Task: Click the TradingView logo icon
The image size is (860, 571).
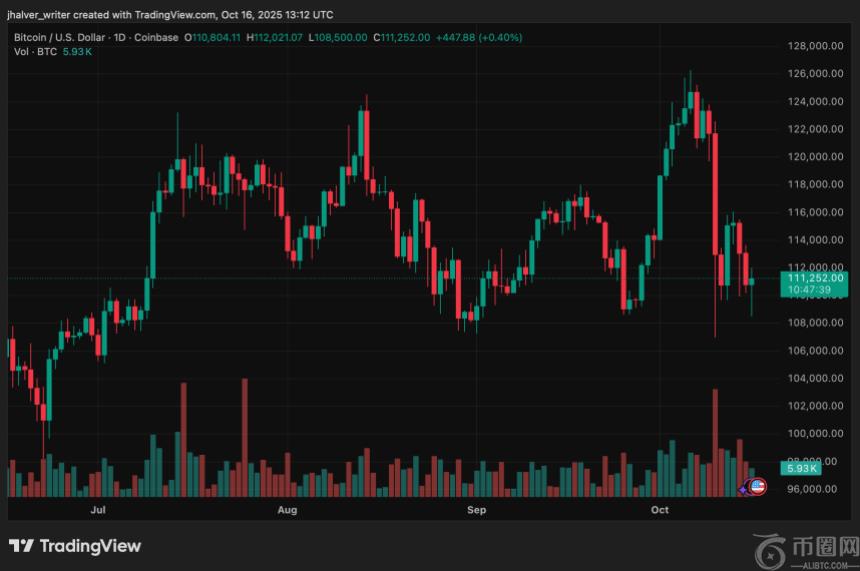Action: pyautogui.click(x=22, y=546)
